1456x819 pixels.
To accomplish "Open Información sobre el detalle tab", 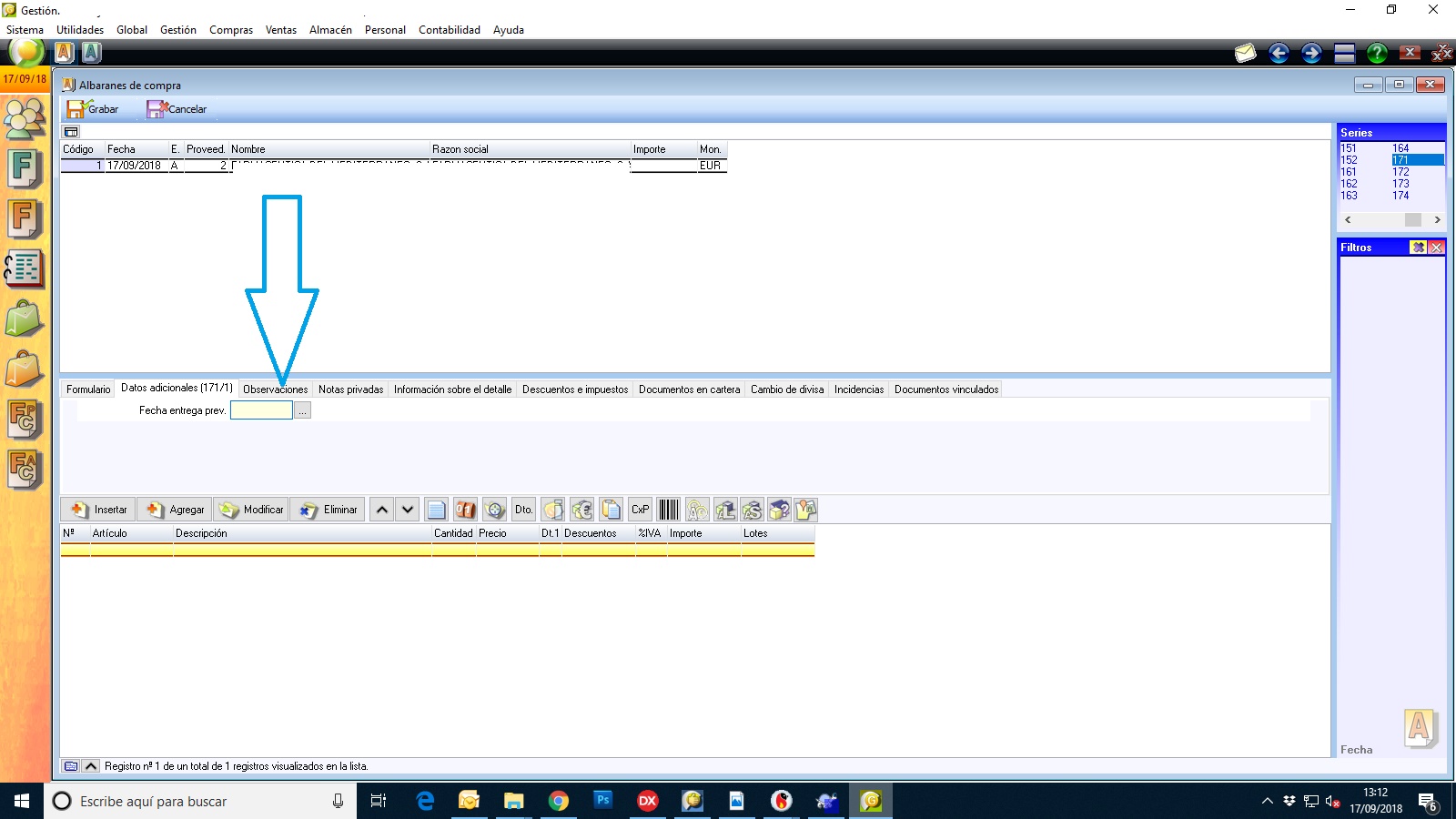I will pos(453,389).
